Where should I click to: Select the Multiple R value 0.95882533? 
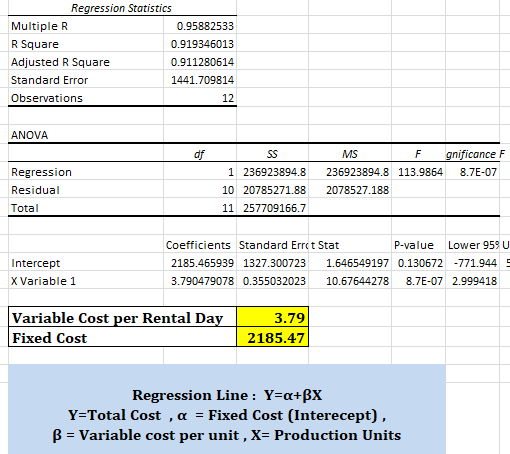pyautogui.click(x=200, y=26)
